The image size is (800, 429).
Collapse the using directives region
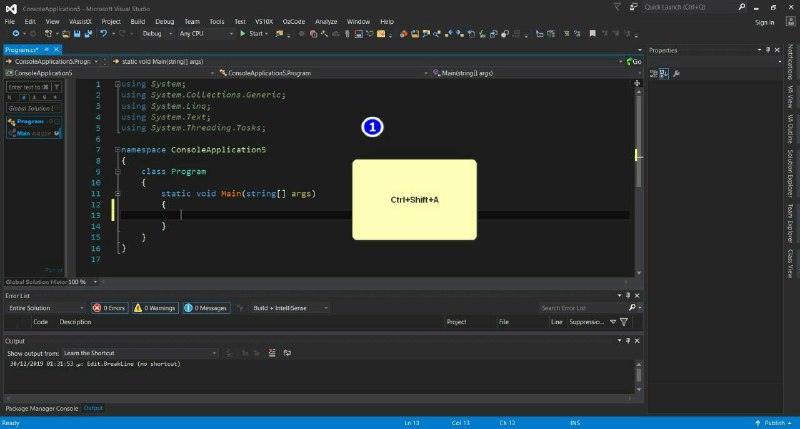[x=117, y=84]
